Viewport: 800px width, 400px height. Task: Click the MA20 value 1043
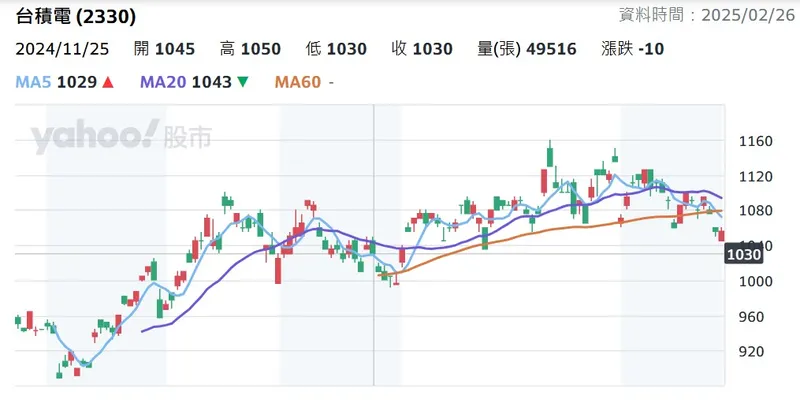211,82
